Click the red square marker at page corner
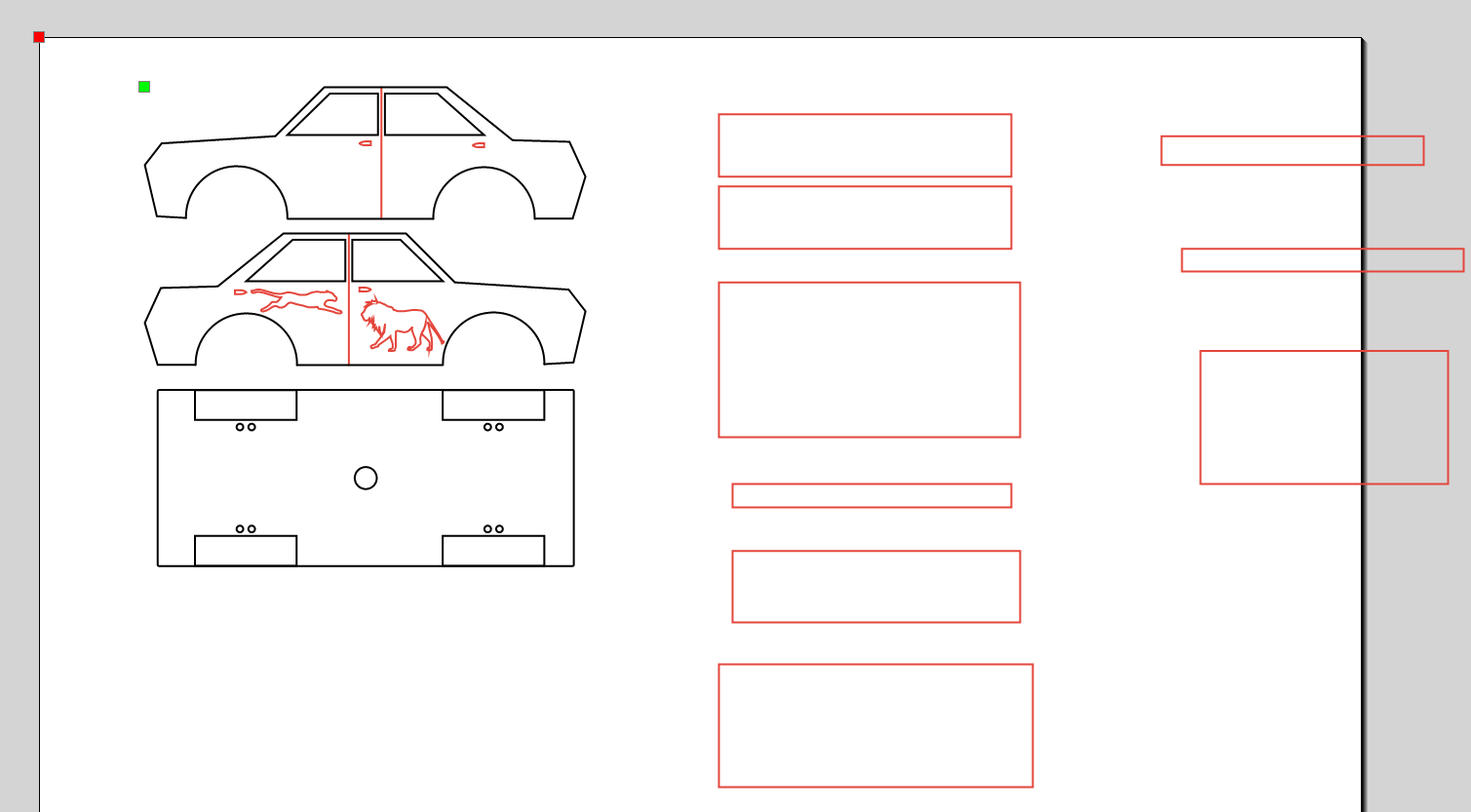The width and height of the screenshot is (1471, 812). [x=39, y=37]
